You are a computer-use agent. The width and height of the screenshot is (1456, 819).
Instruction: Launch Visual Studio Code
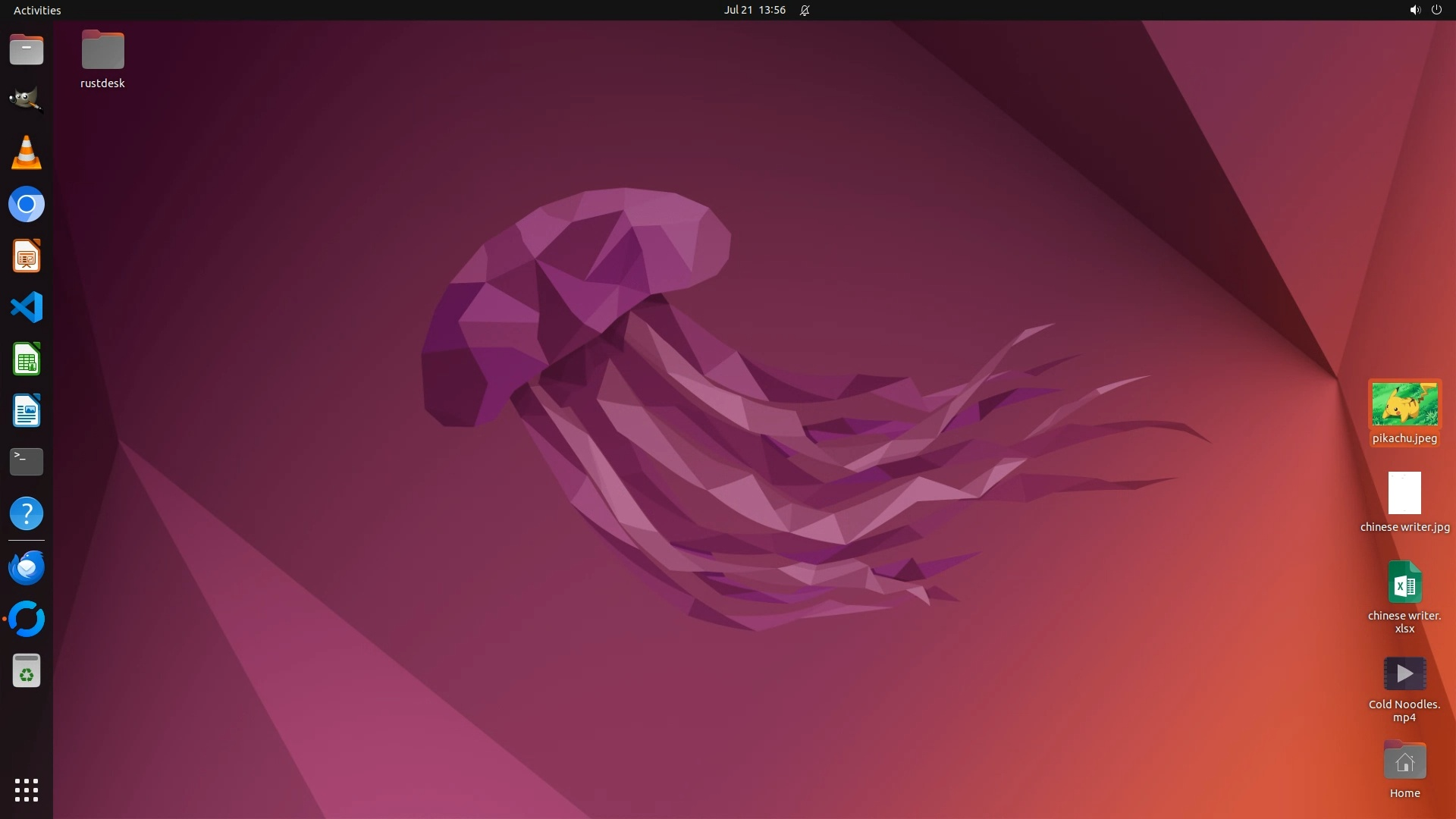[26, 308]
